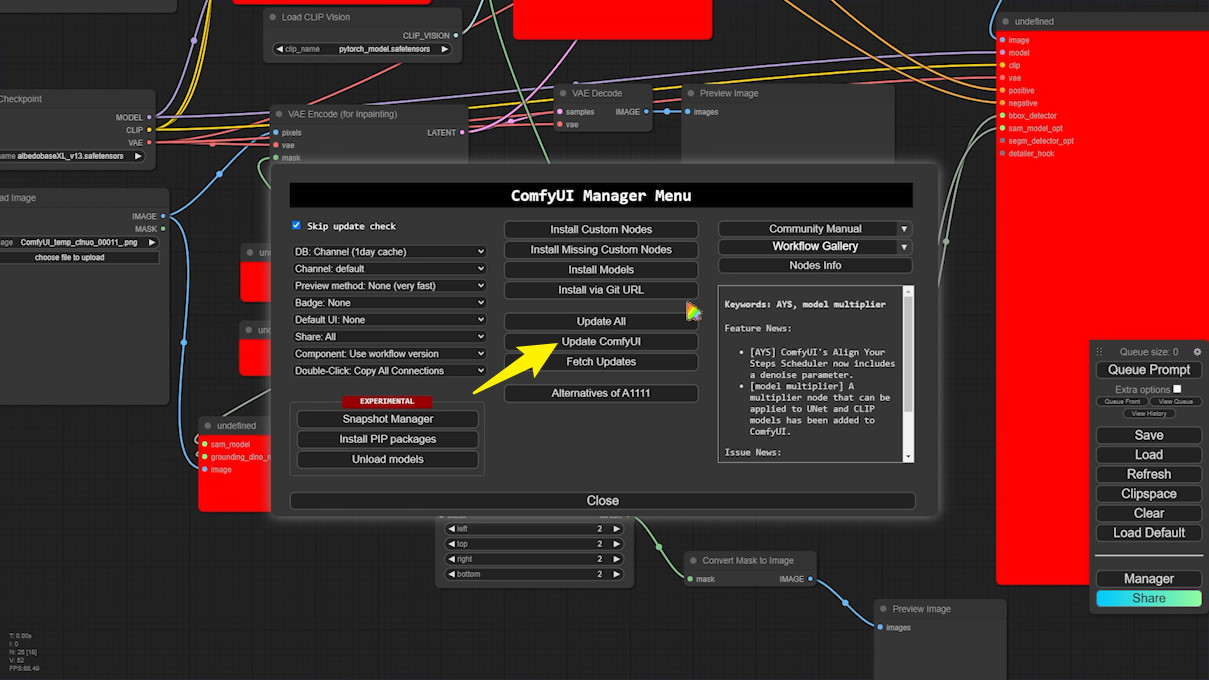
Task: Open the Preview method dropdown
Action: pos(389,286)
